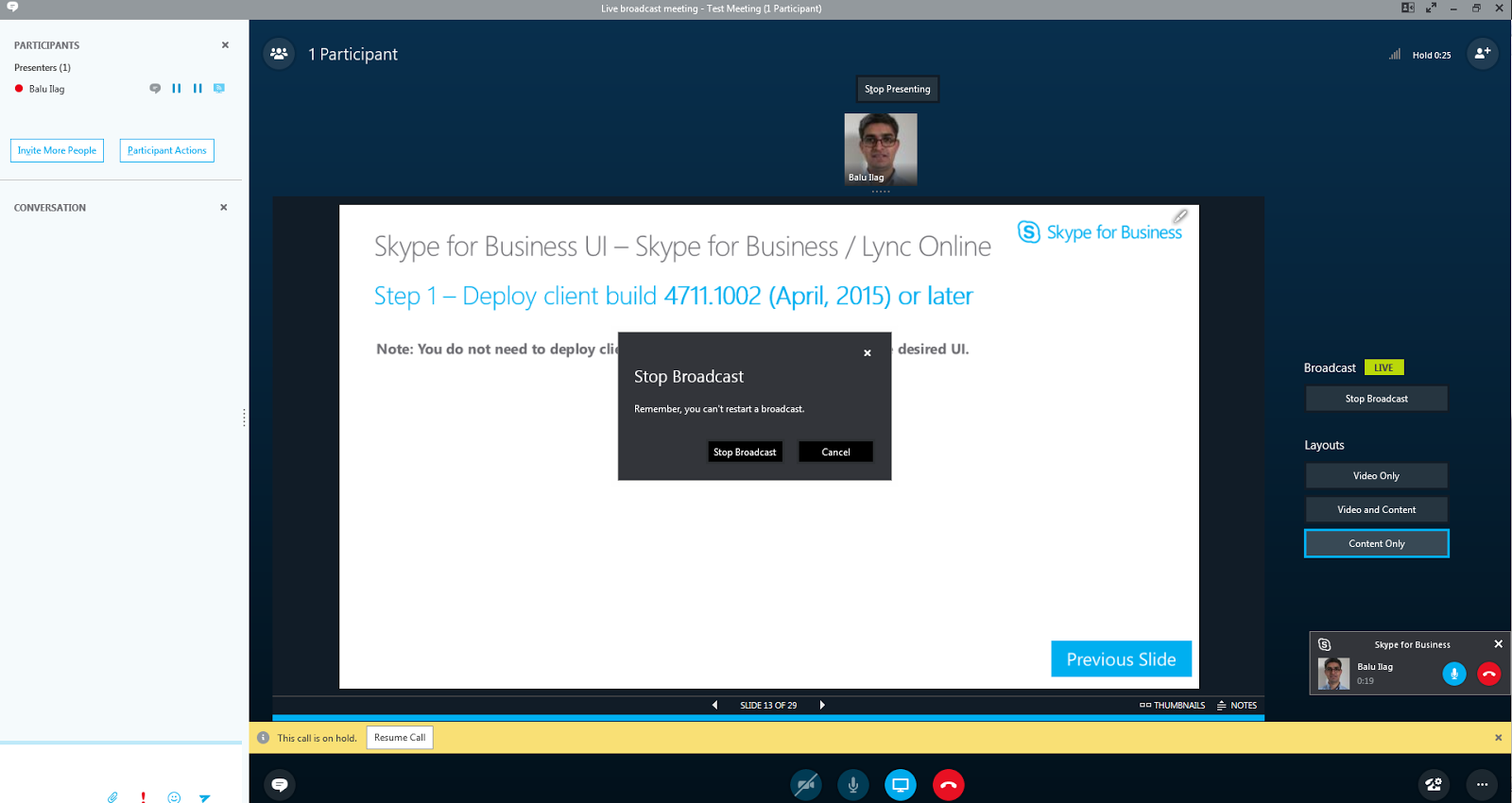Click Balu Ilag video thumbnail
1512x803 pixels.
tap(881, 149)
